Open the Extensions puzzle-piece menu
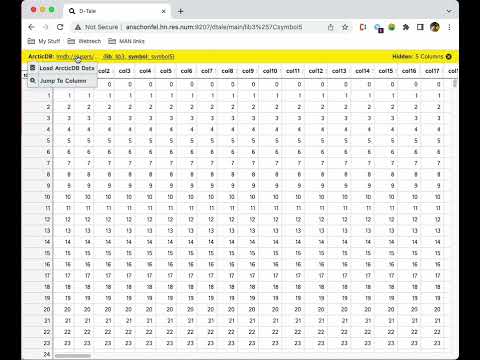 click(406, 27)
